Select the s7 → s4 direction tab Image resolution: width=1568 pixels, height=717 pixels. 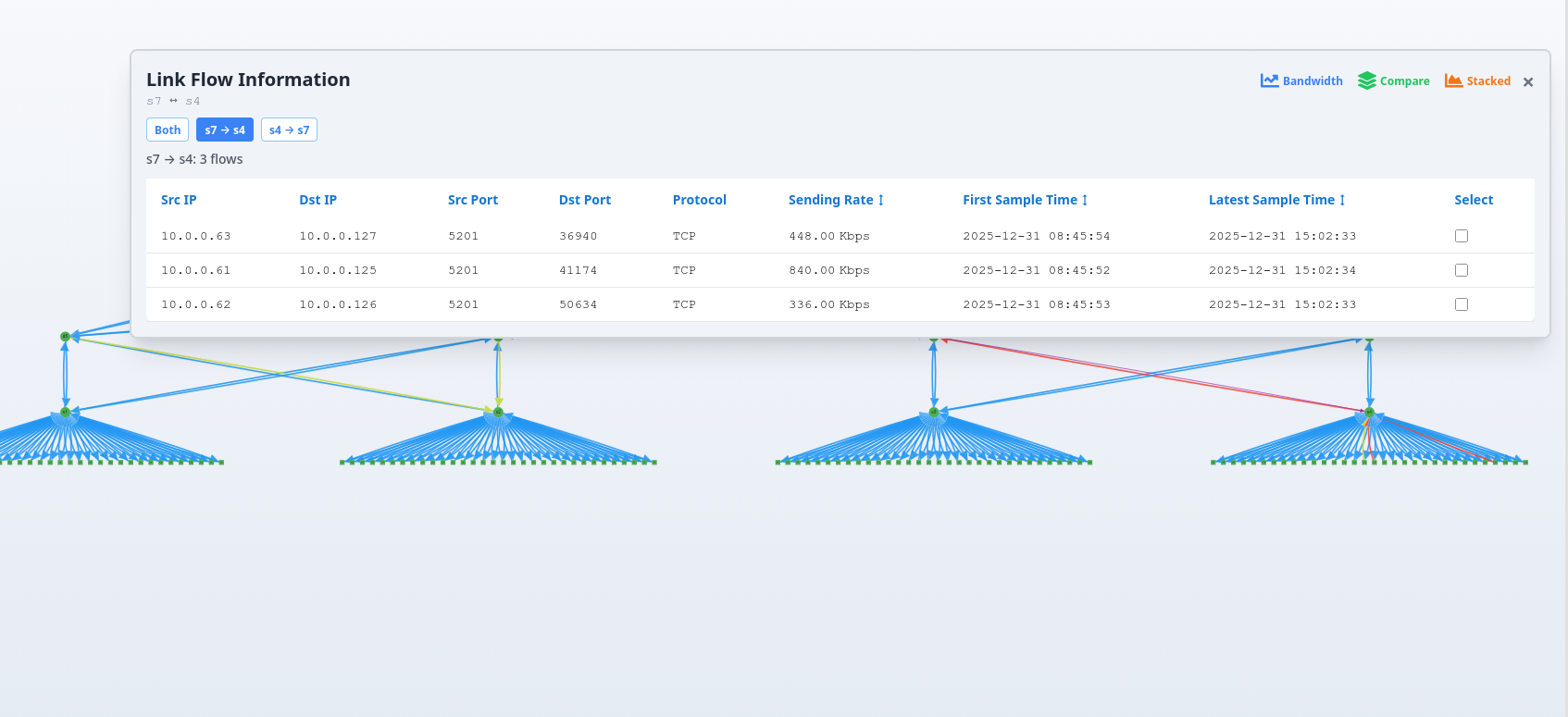(x=225, y=130)
